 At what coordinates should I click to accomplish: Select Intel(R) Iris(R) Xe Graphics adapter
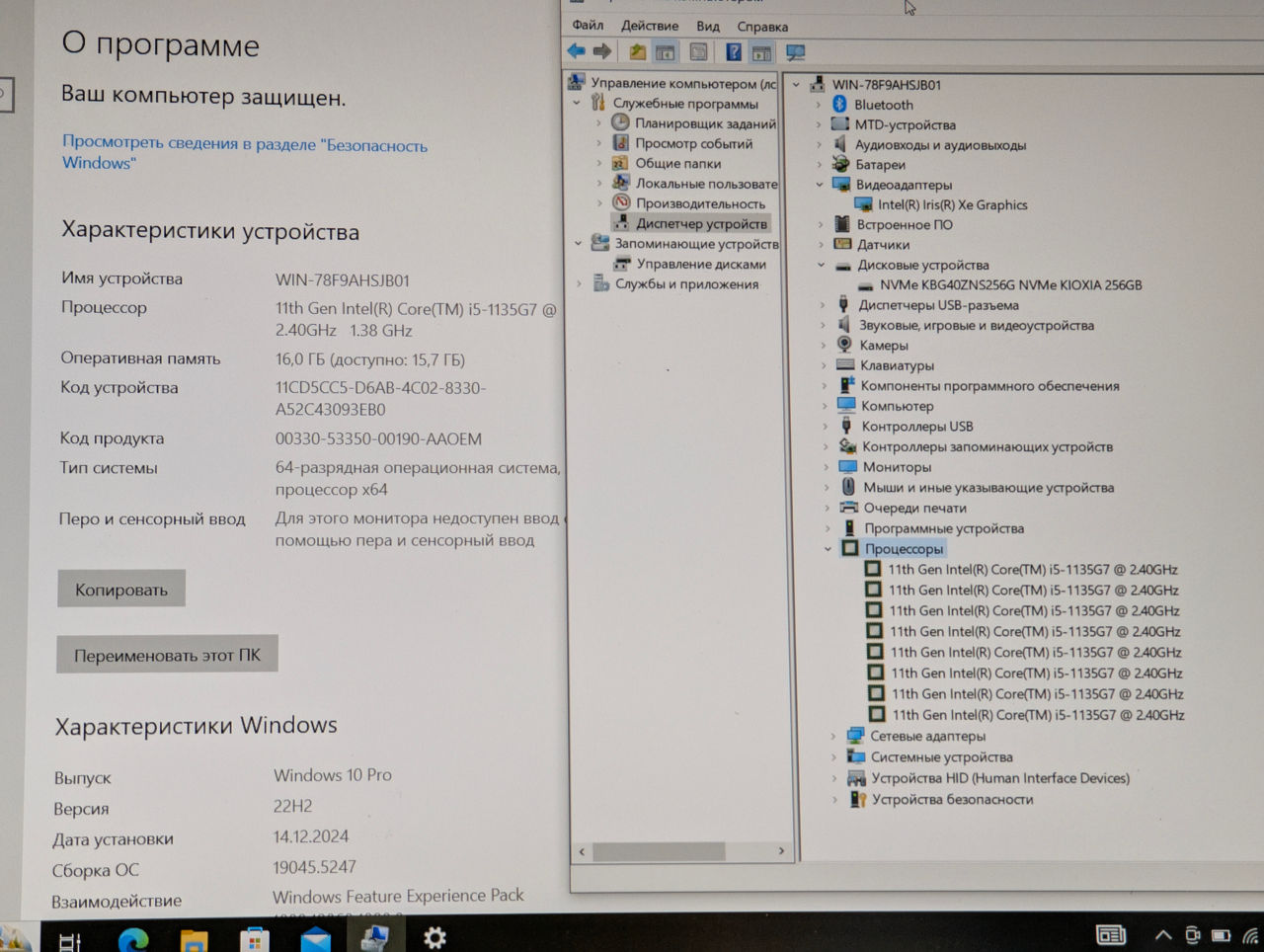(x=952, y=204)
